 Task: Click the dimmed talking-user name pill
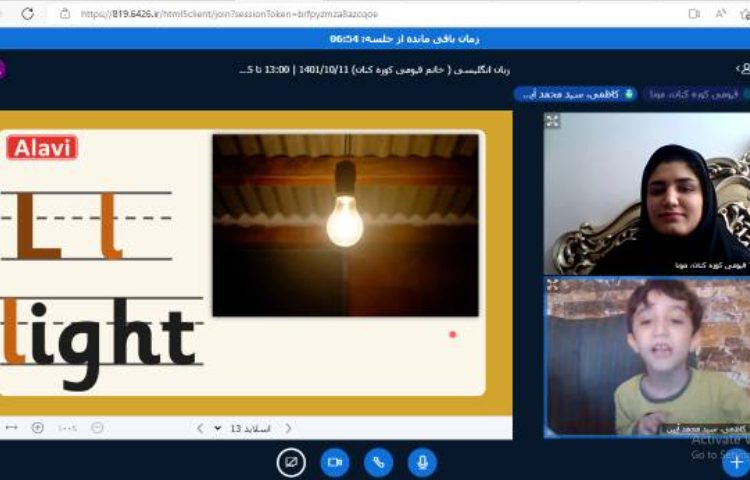click(696, 94)
